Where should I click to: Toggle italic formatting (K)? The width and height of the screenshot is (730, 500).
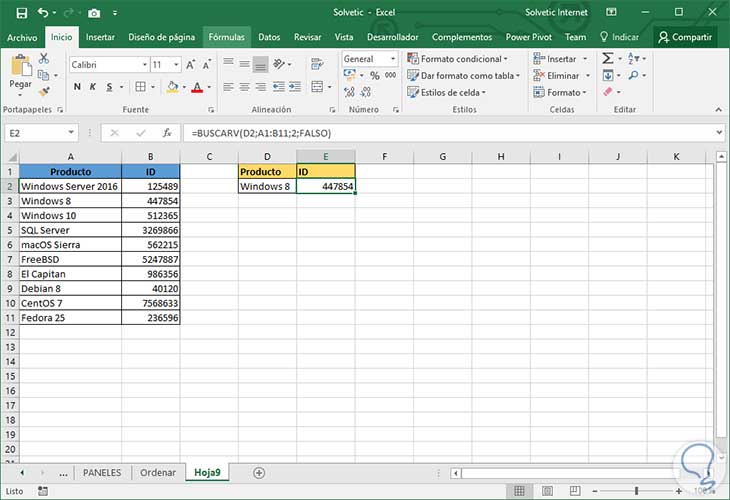(x=93, y=87)
